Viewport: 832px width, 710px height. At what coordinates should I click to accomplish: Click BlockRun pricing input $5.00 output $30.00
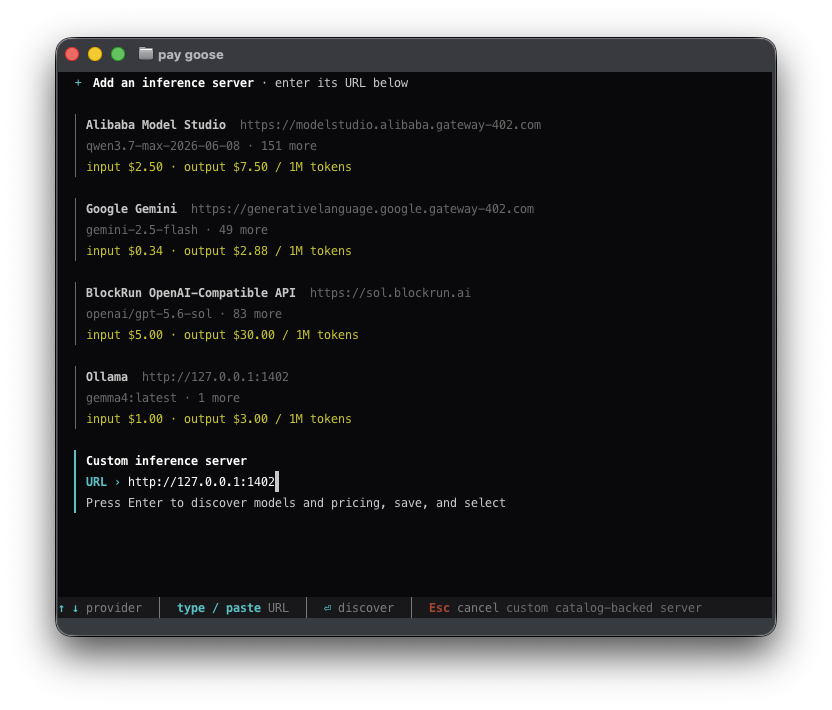(222, 335)
